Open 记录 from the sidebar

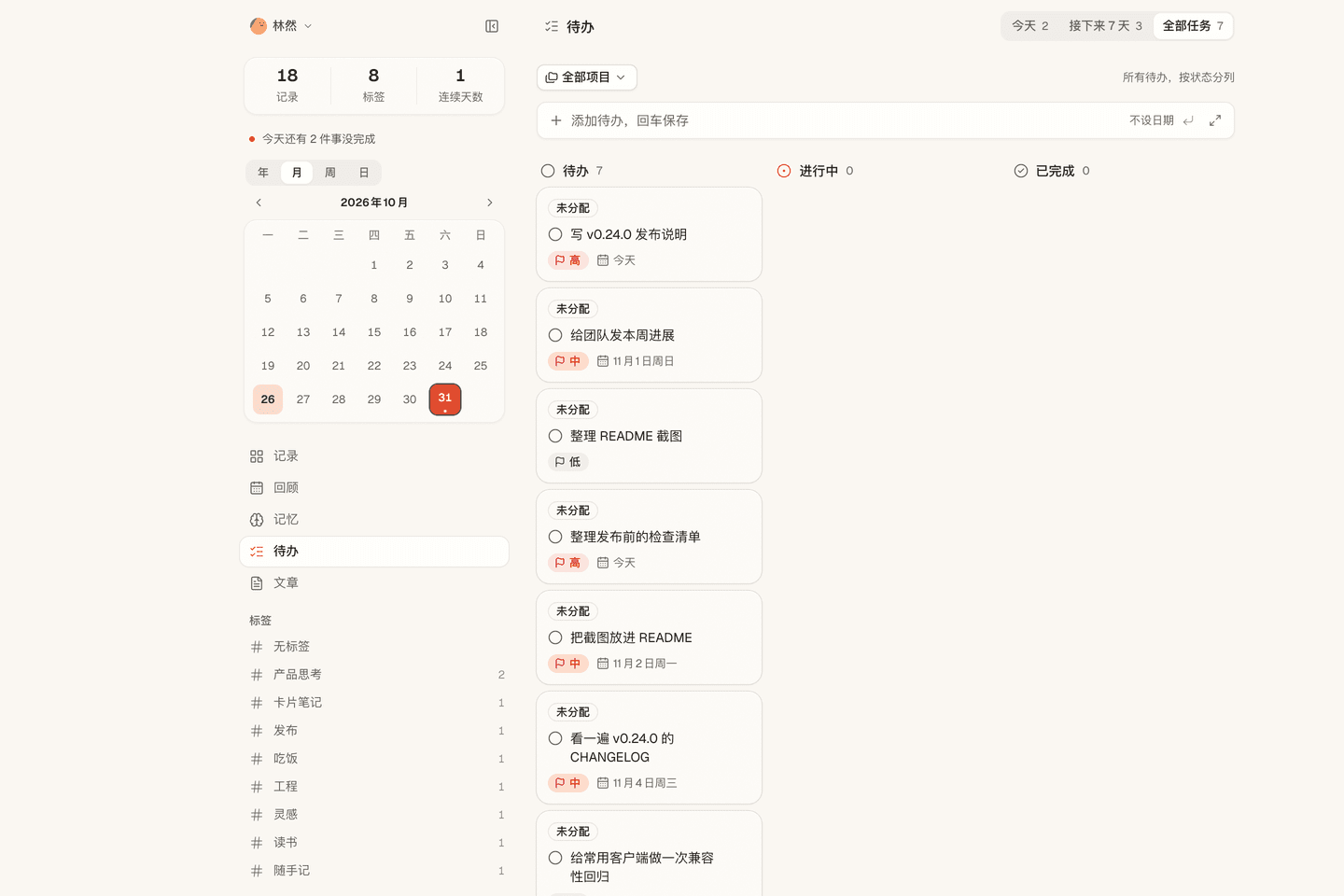click(x=374, y=456)
